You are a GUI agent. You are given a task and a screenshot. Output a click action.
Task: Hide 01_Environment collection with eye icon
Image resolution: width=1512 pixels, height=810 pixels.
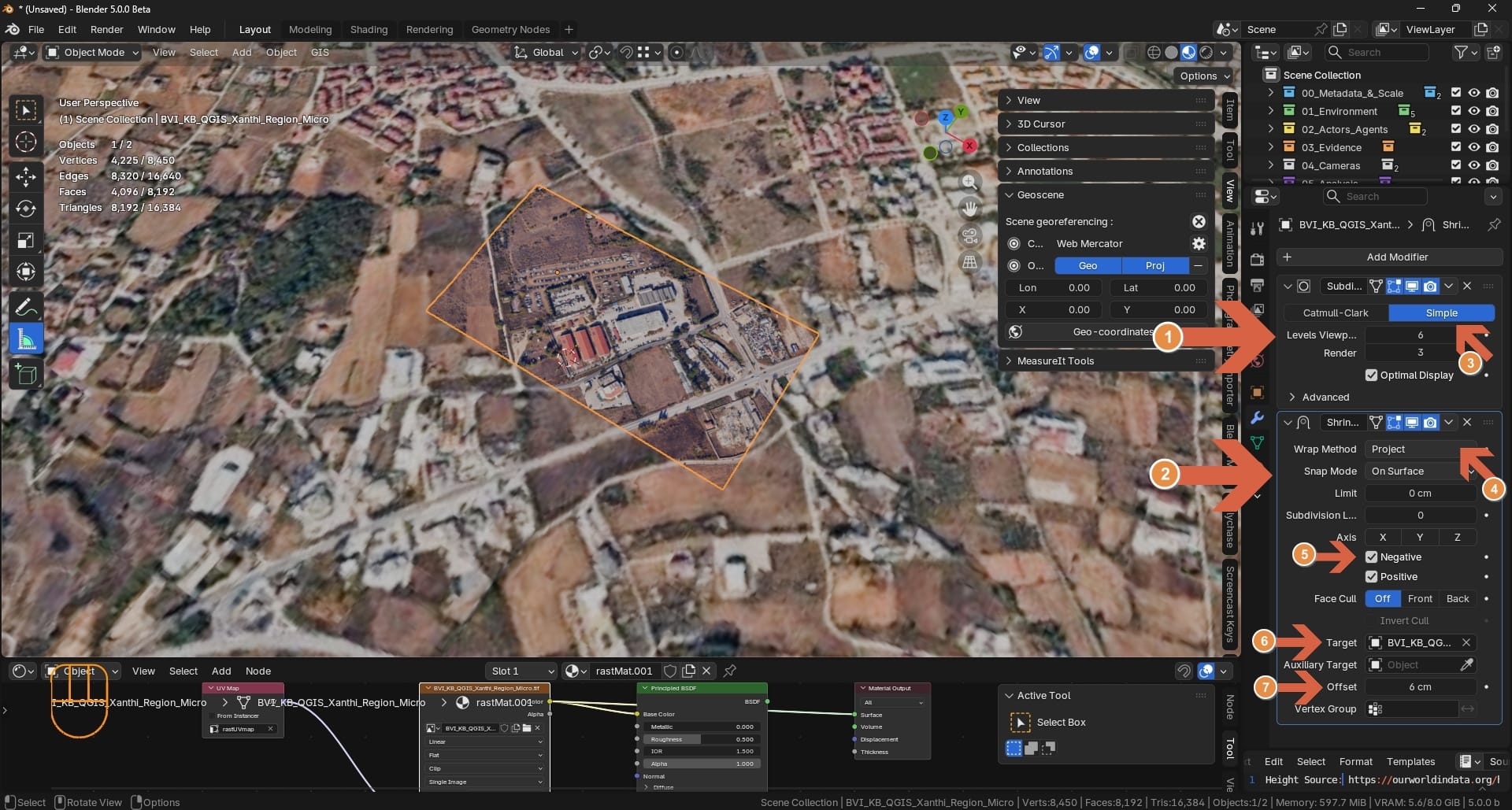click(1473, 111)
